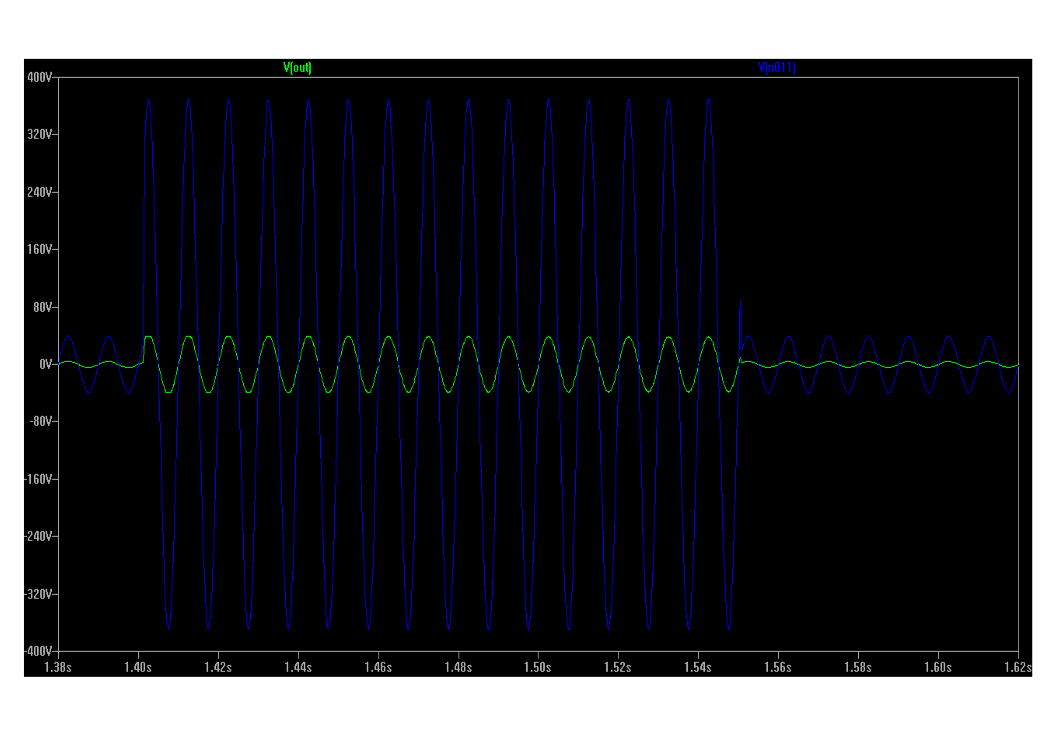Click the 1.52s time axis label

point(618,667)
